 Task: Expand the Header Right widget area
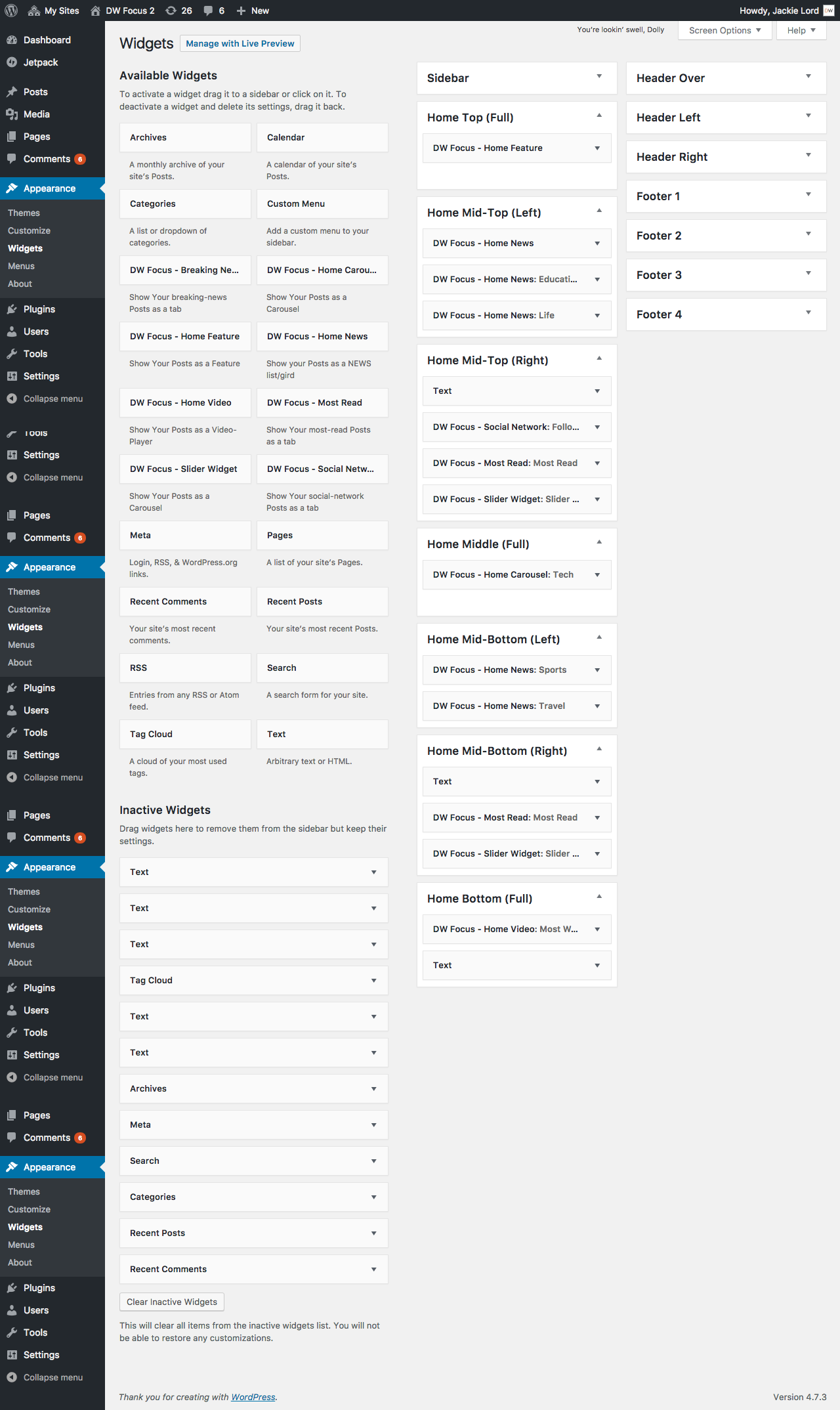click(x=808, y=156)
